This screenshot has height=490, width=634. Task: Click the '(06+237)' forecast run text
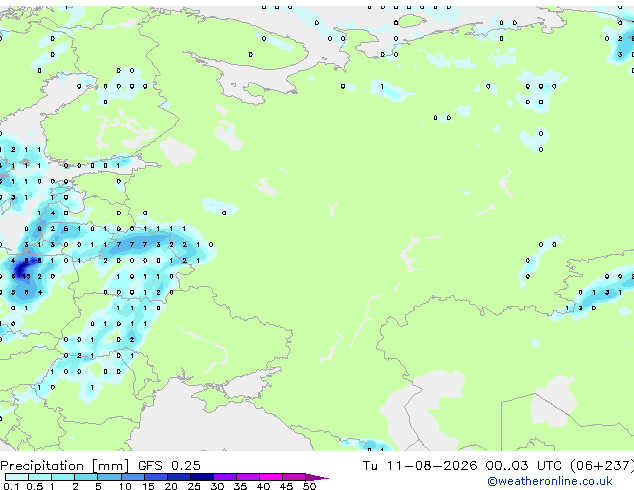pyautogui.click(x=602, y=466)
